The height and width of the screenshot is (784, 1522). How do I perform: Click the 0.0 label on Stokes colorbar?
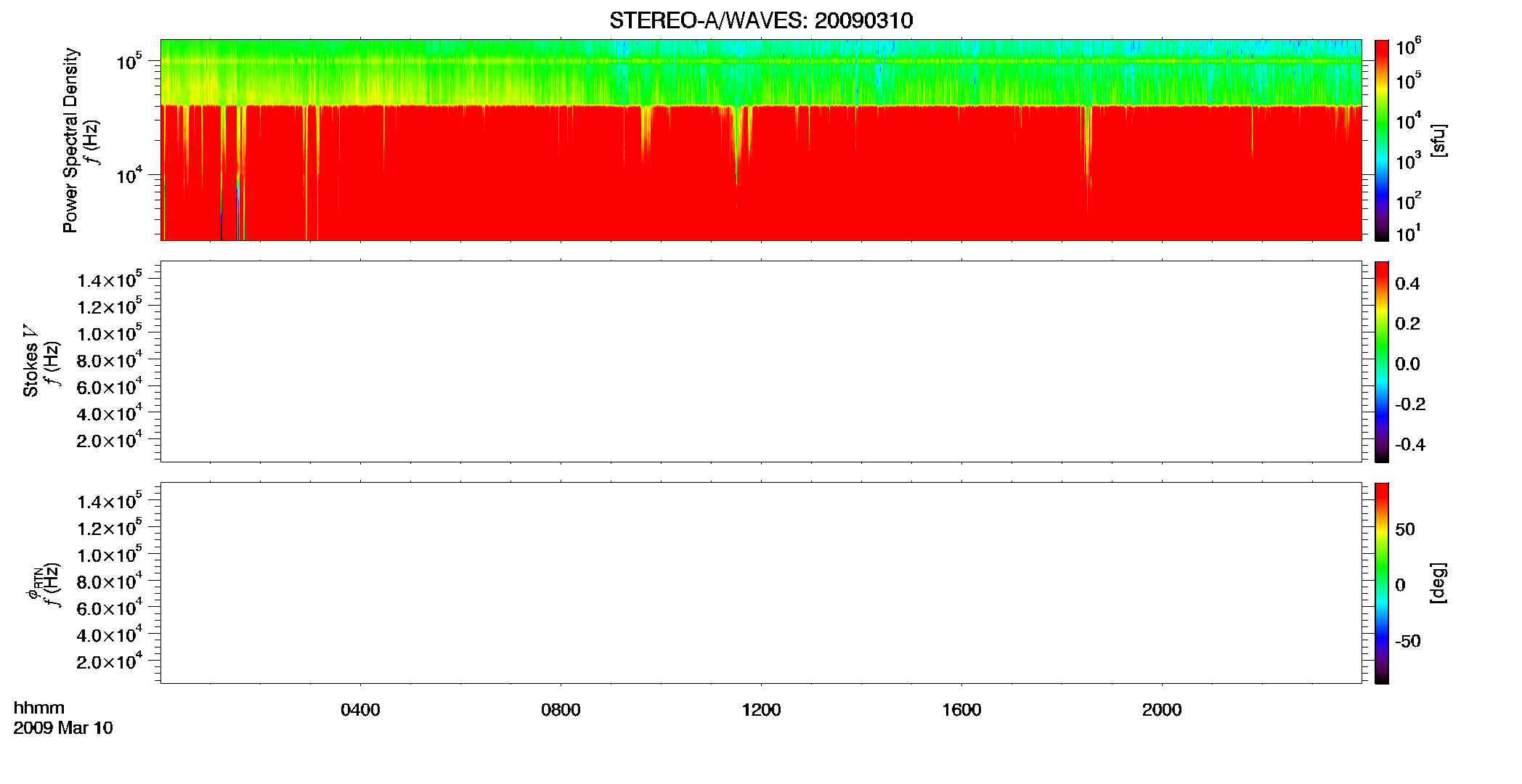(1407, 364)
